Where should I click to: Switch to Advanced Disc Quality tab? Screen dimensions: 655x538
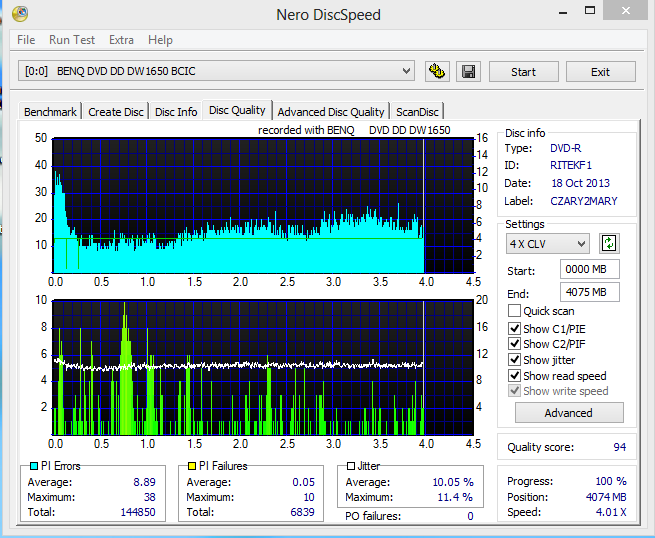click(x=330, y=112)
